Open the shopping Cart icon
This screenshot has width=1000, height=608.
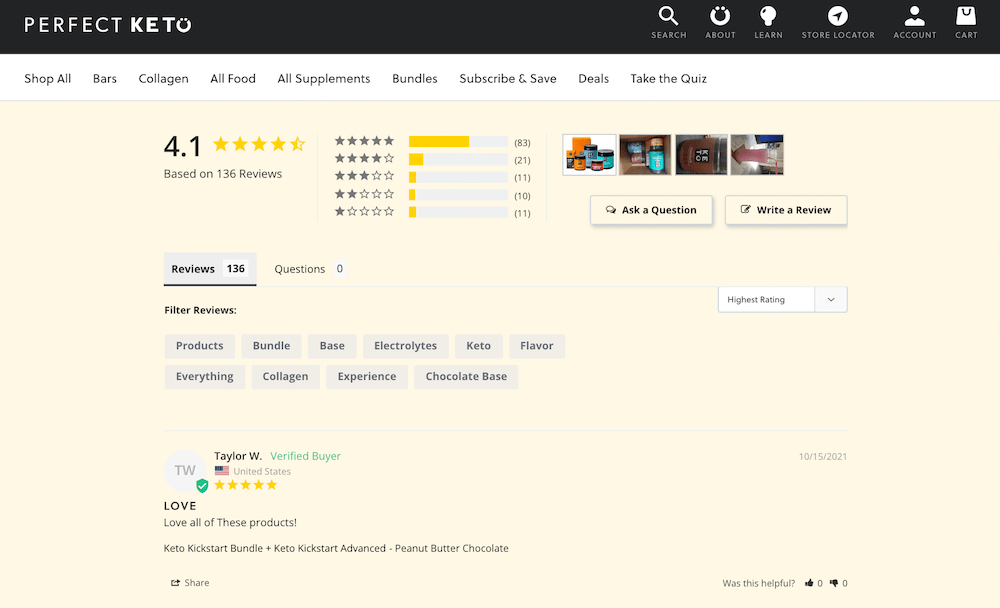(x=966, y=16)
